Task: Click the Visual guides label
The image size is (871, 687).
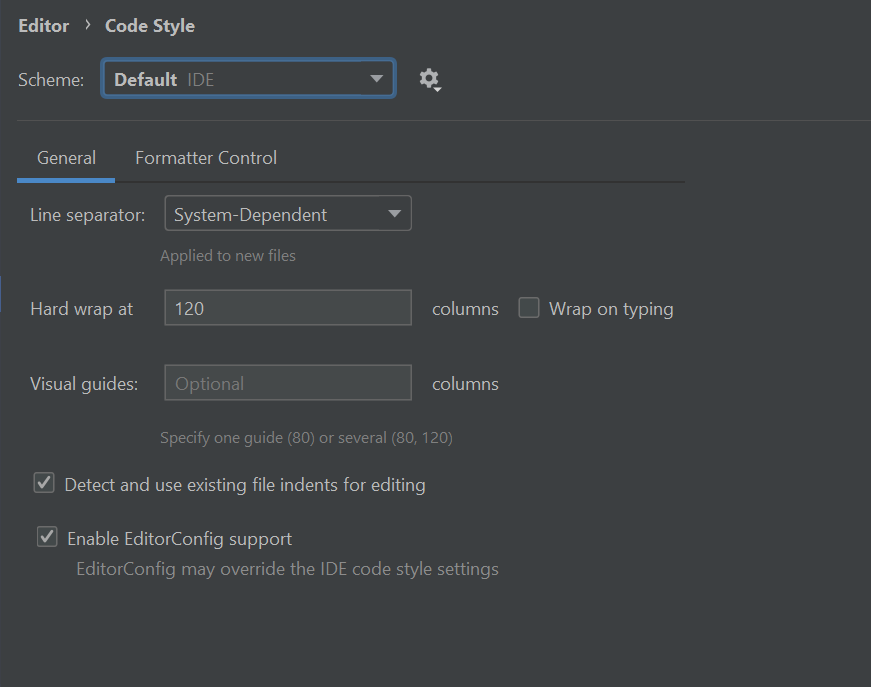Action: 84,384
